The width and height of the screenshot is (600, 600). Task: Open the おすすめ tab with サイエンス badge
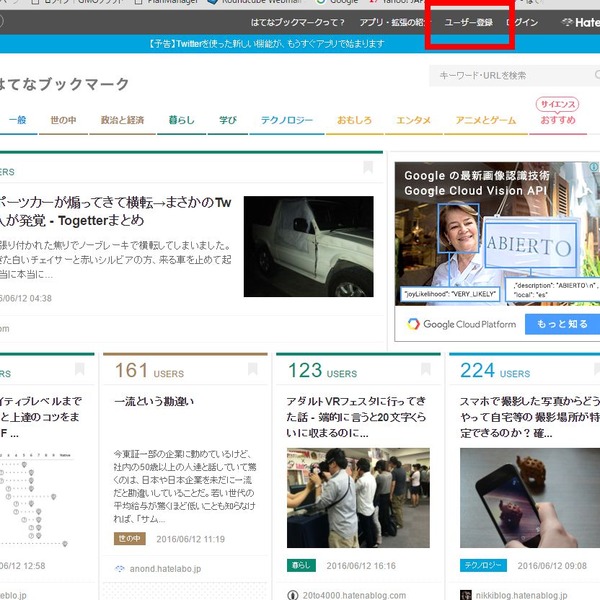click(x=558, y=120)
